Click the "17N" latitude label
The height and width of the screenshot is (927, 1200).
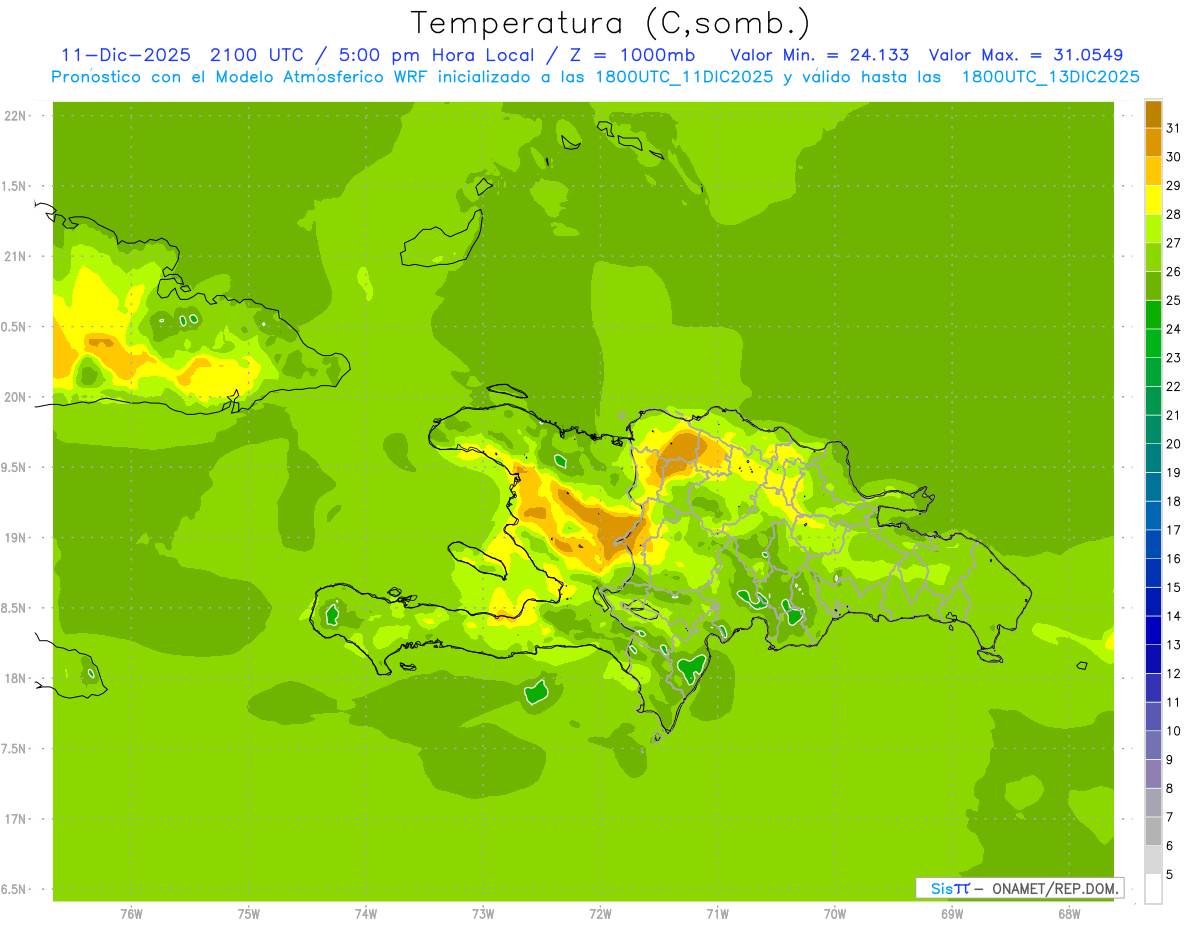click(x=14, y=819)
